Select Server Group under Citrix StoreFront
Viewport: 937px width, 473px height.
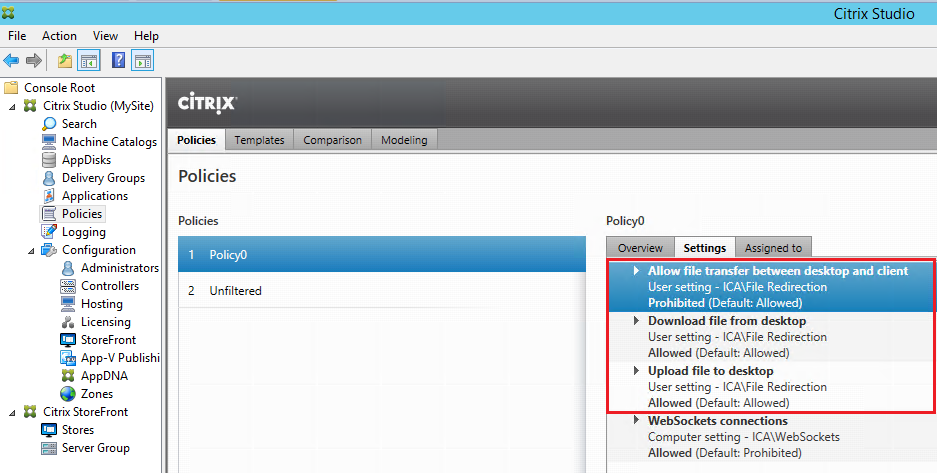coord(96,448)
